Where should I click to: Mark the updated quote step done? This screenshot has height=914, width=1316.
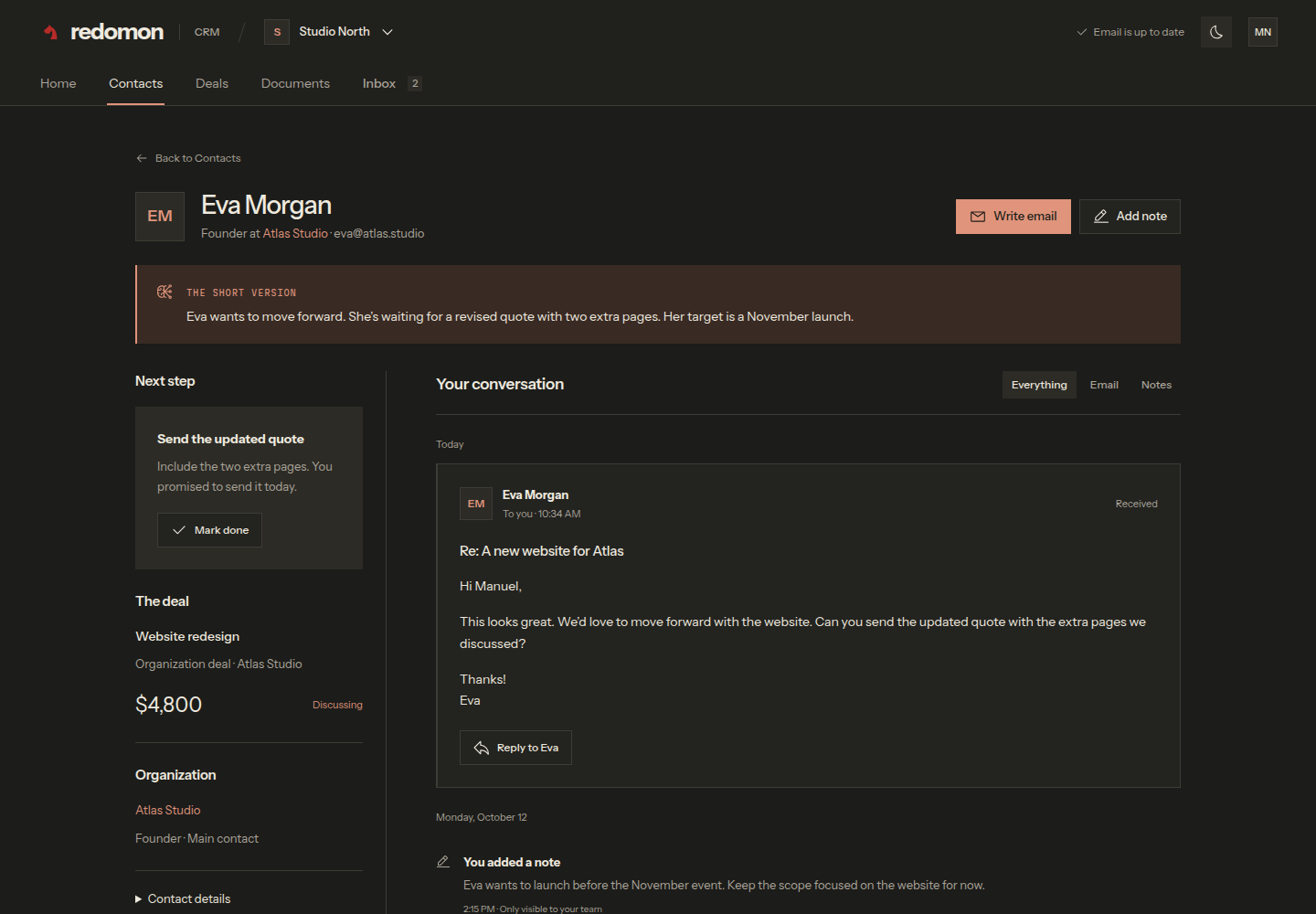tap(209, 530)
